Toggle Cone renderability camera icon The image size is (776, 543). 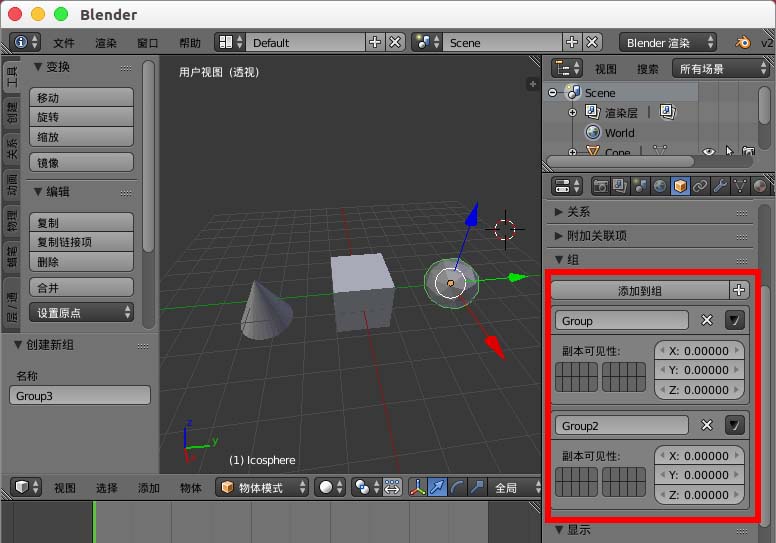(x=748, y=151)
